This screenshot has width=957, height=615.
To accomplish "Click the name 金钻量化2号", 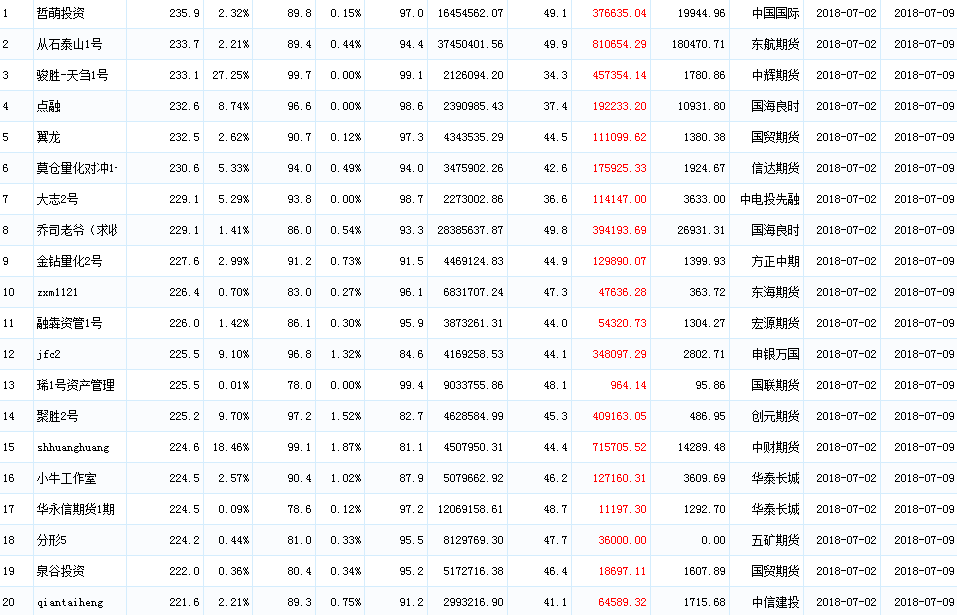I will point(69,261).
